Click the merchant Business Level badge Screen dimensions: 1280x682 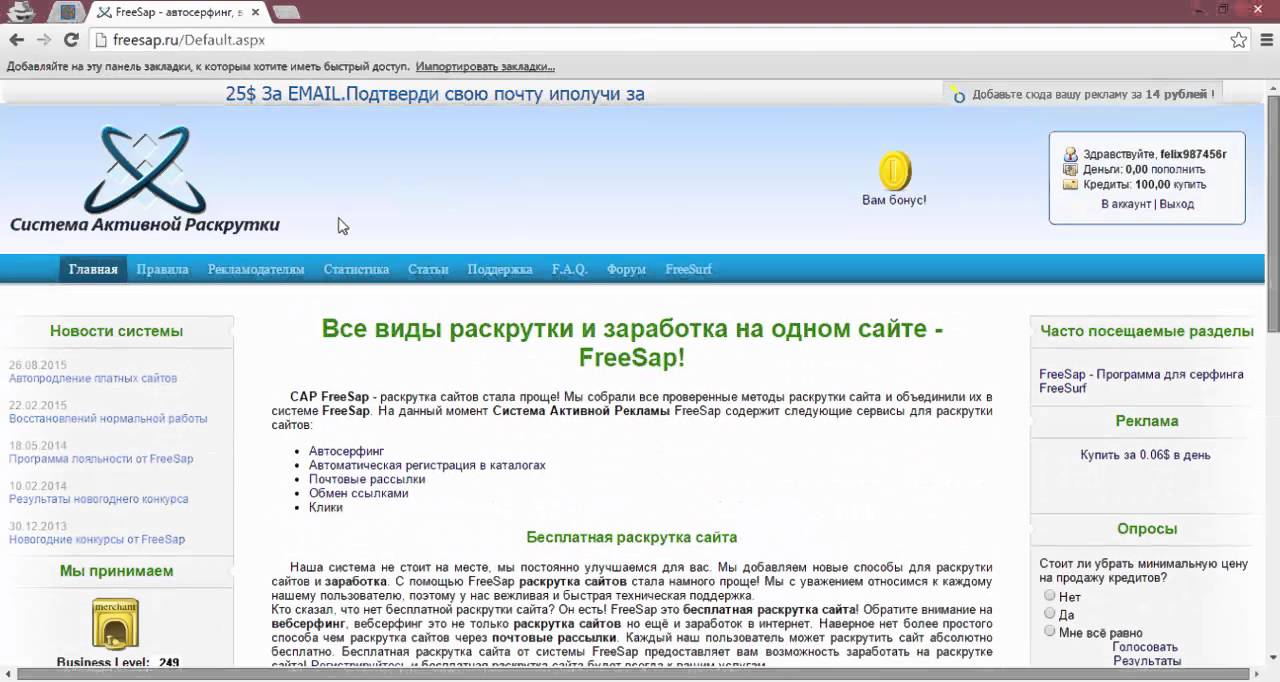coord(115,624)
